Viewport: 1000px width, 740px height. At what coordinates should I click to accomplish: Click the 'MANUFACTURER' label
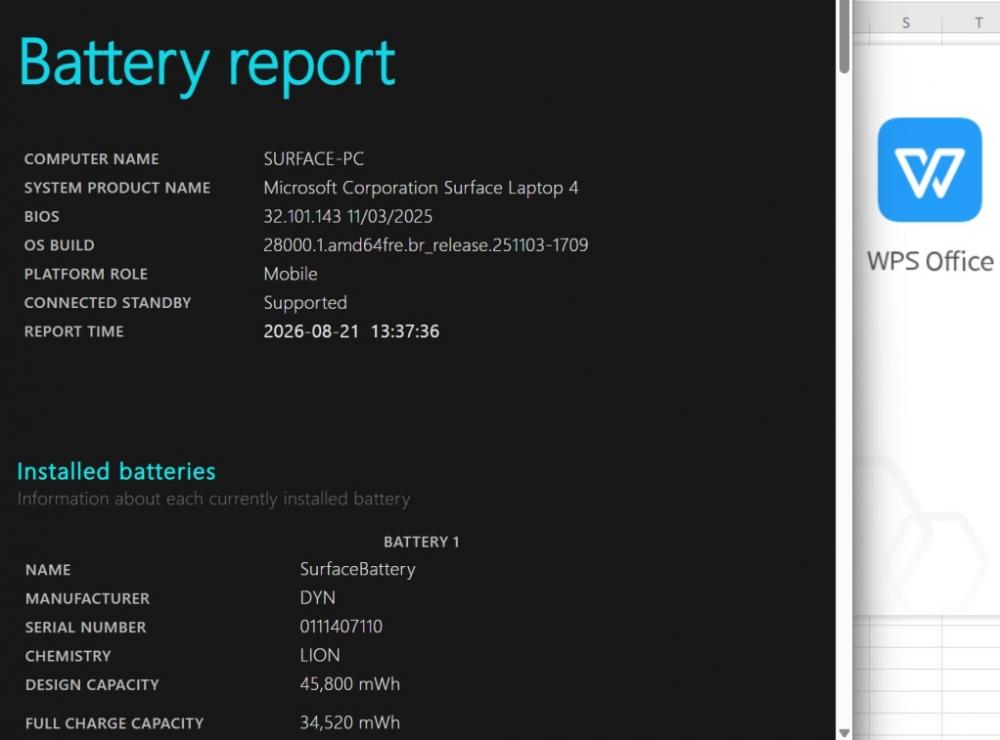point(87,598)
